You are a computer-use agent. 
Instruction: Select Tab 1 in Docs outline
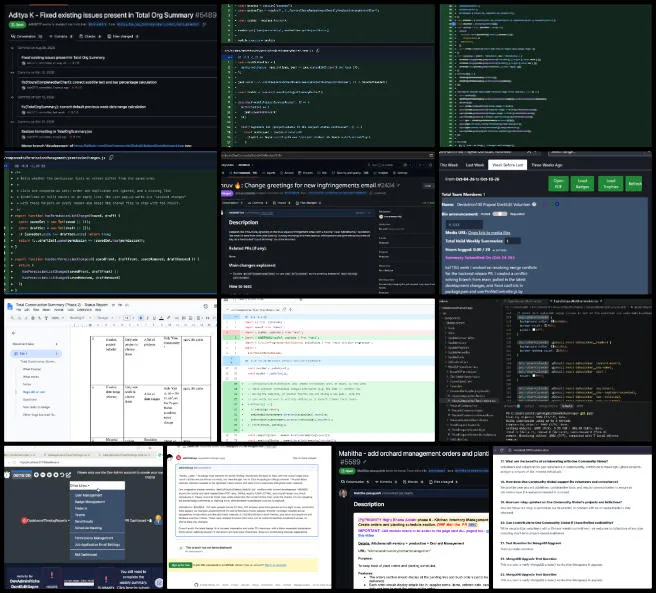[x=36, y=354]
